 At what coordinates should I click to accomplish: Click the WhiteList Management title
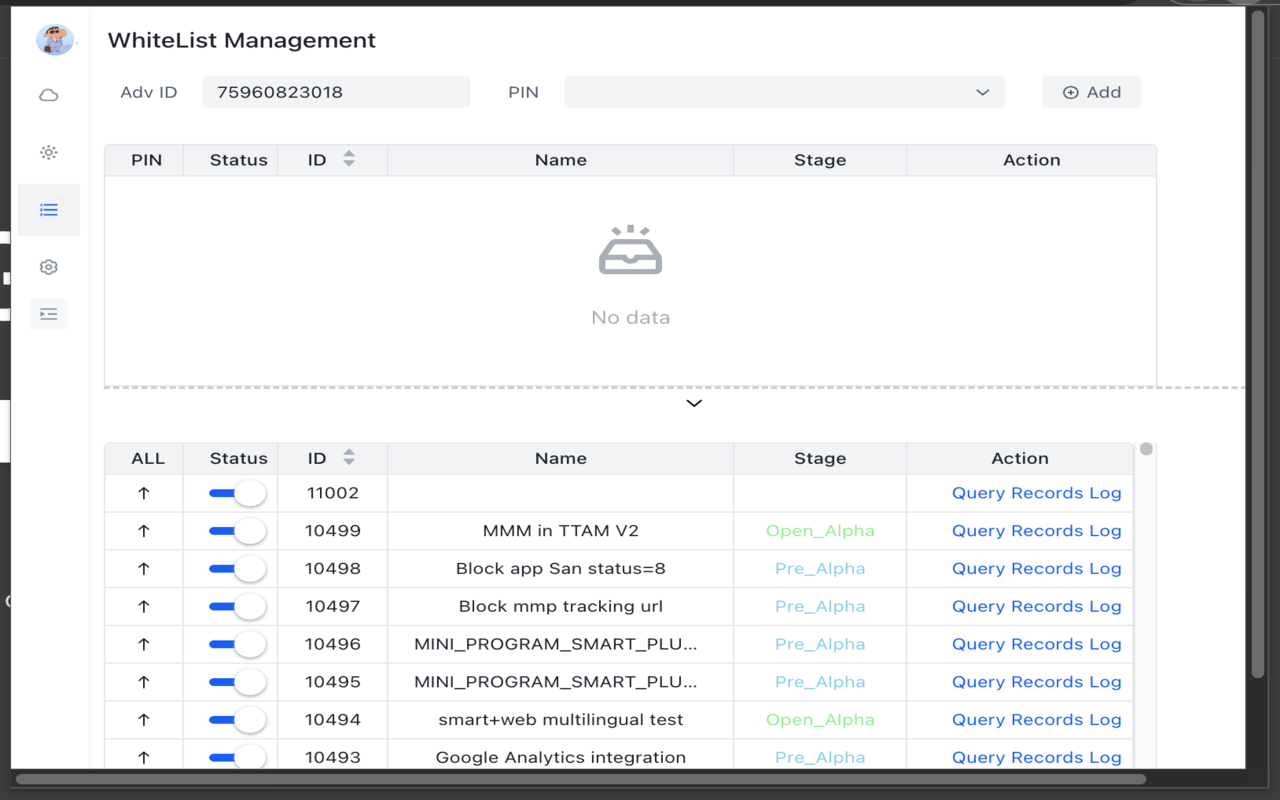[242, 41]
